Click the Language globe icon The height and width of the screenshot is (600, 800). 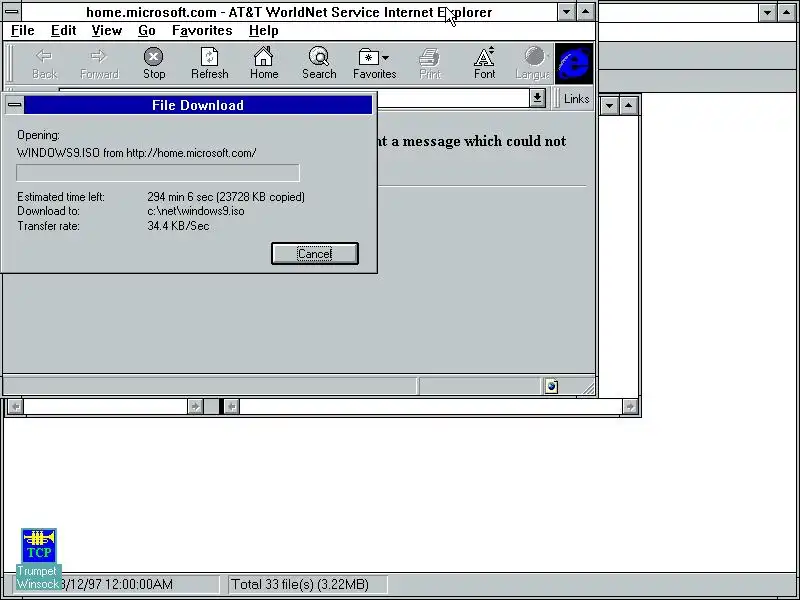(534, 63)
